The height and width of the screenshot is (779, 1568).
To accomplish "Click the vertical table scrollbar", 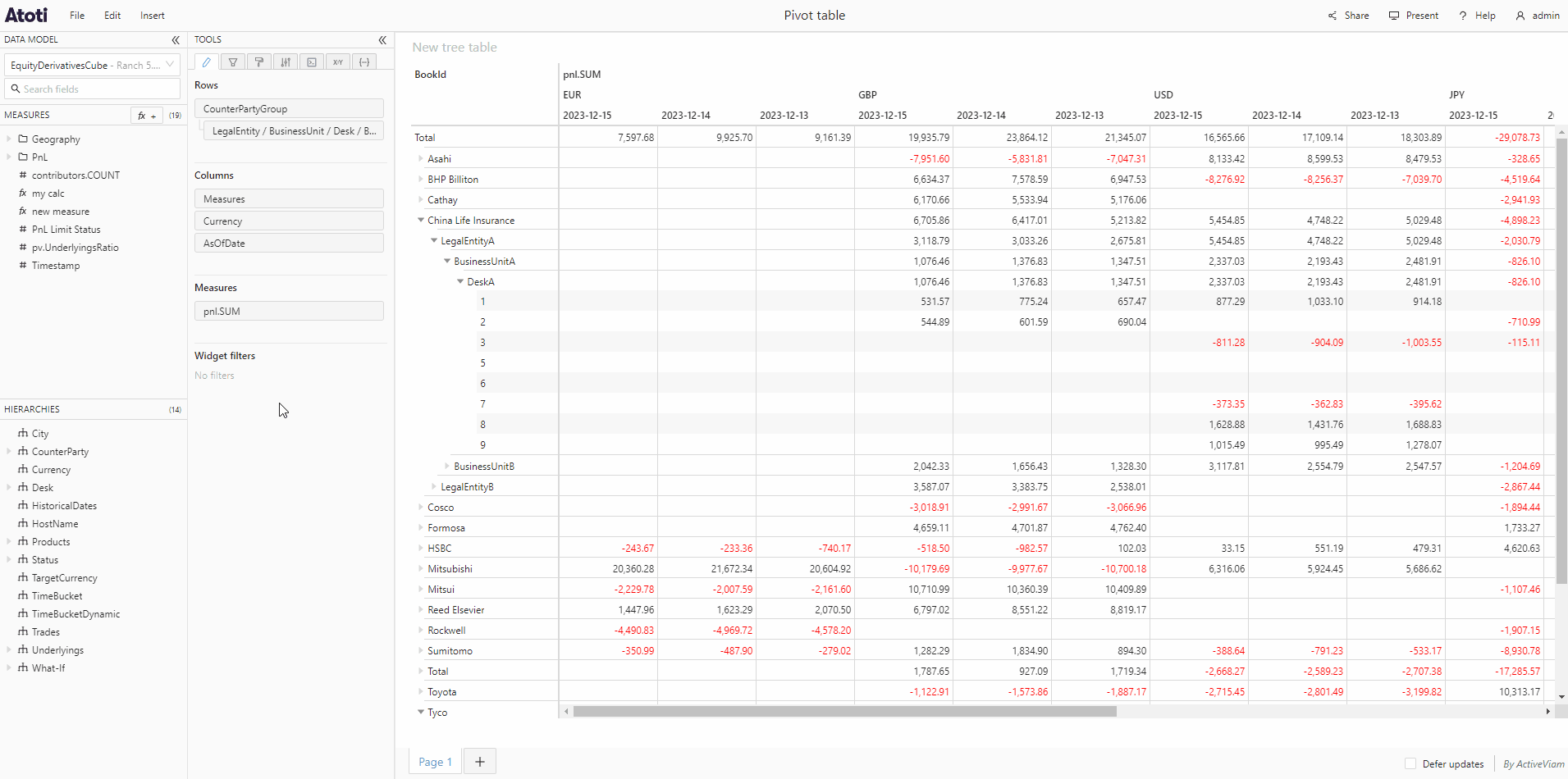I will click(1561, 361).
